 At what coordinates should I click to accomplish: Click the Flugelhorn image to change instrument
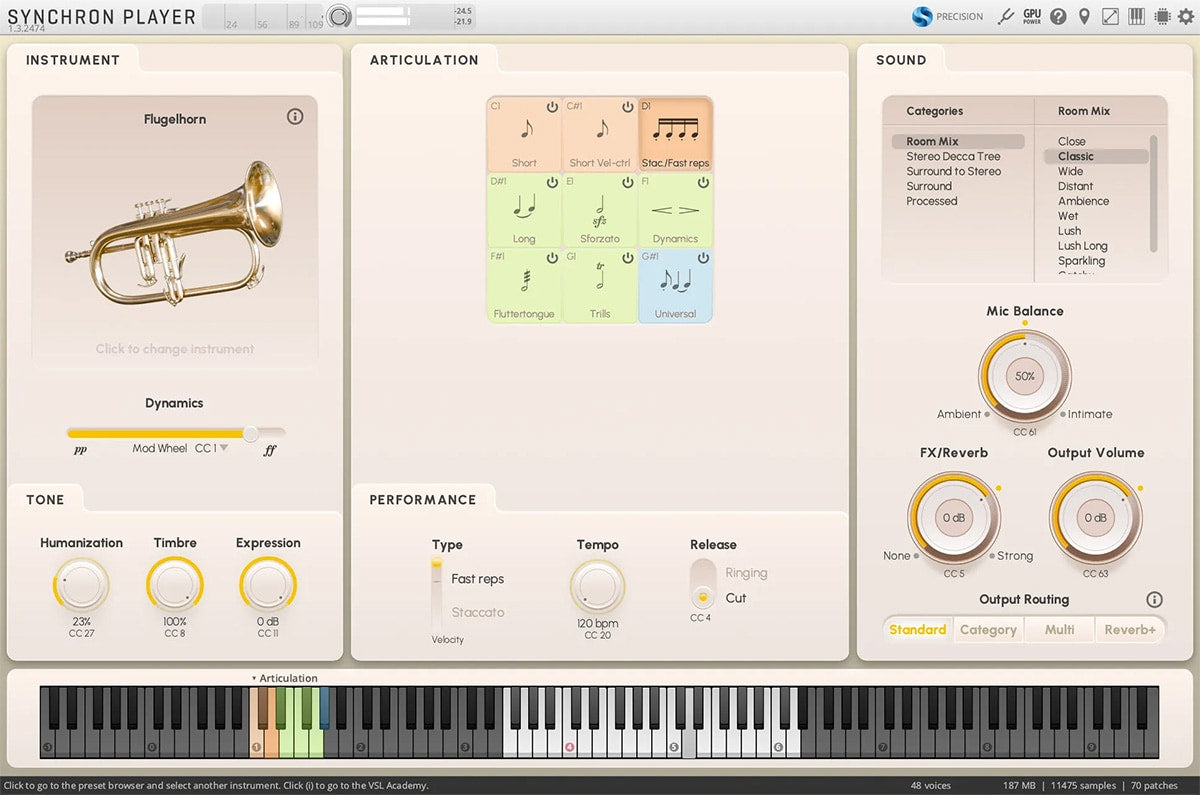click(175, 233)
